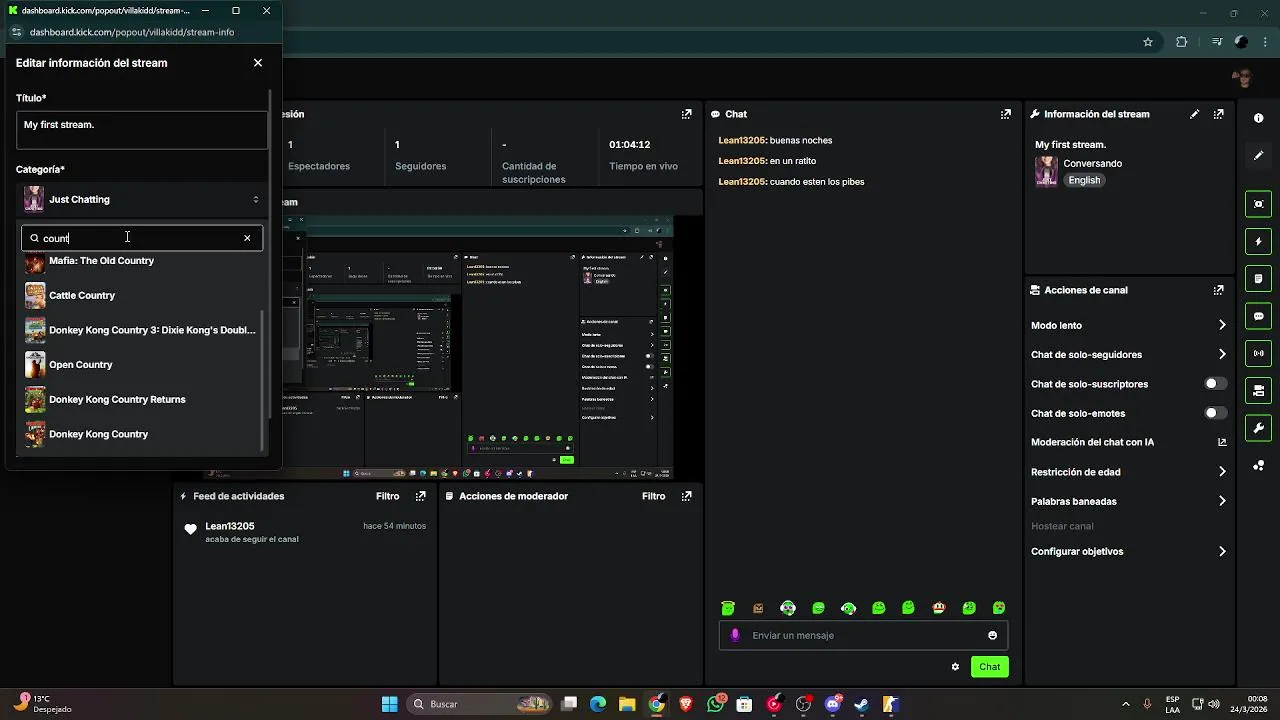Open Discord from the taskbar
1280x720 pixels.
click(833, 704)
